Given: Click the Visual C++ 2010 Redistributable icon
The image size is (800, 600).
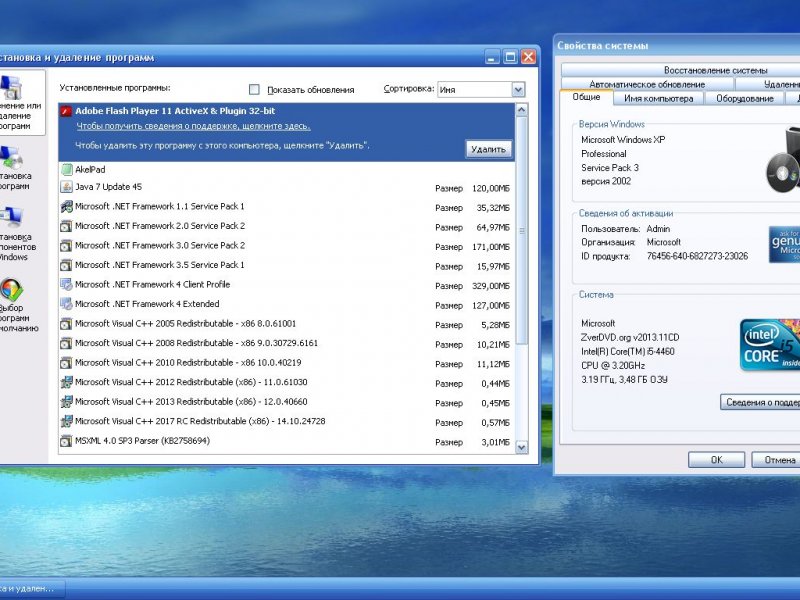Looking at the screenshot, I should click(66, 363).
